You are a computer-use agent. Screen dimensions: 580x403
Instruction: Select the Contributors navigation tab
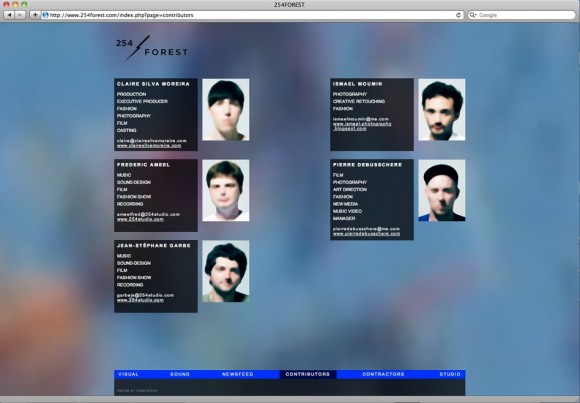click(308, 374)
